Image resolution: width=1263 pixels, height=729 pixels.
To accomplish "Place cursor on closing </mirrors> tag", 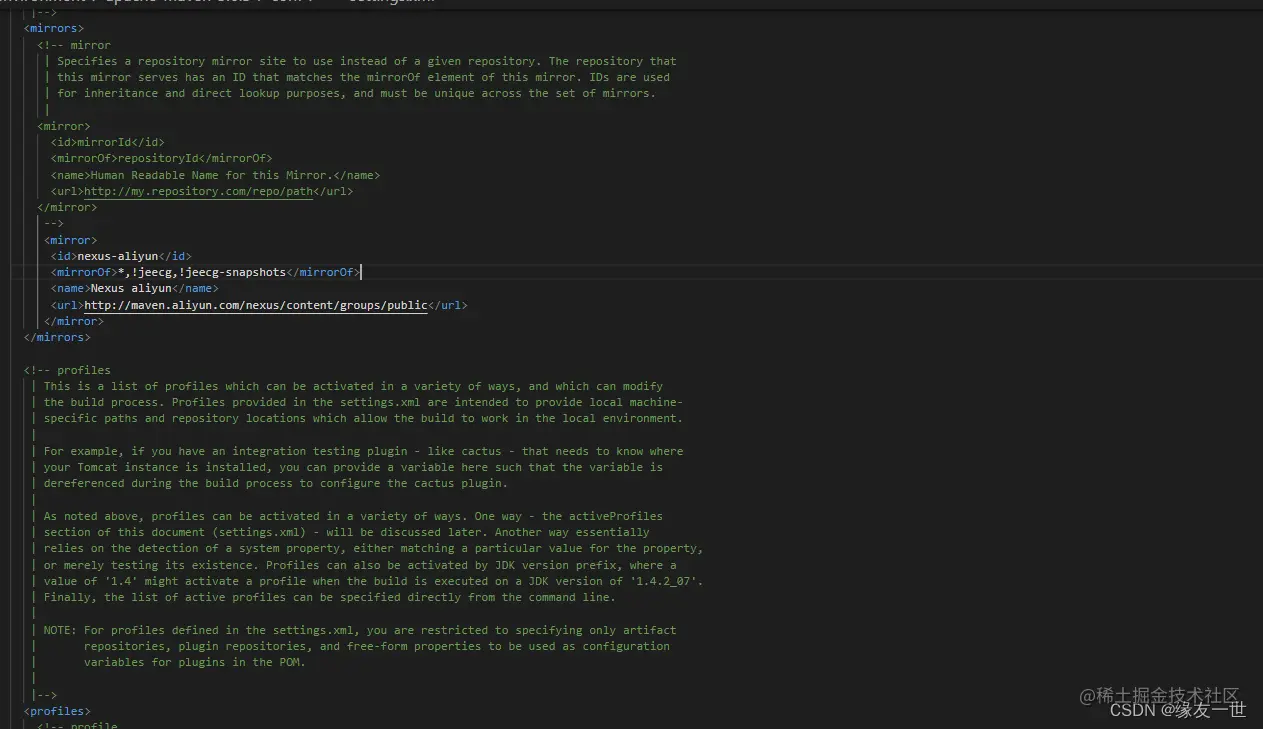I will (x=57, y=337).
